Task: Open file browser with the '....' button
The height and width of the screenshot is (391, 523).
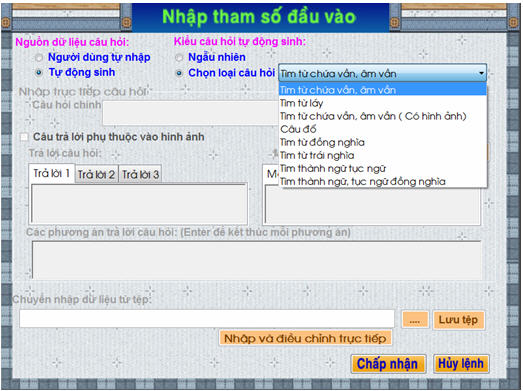Action: (415, 320)
